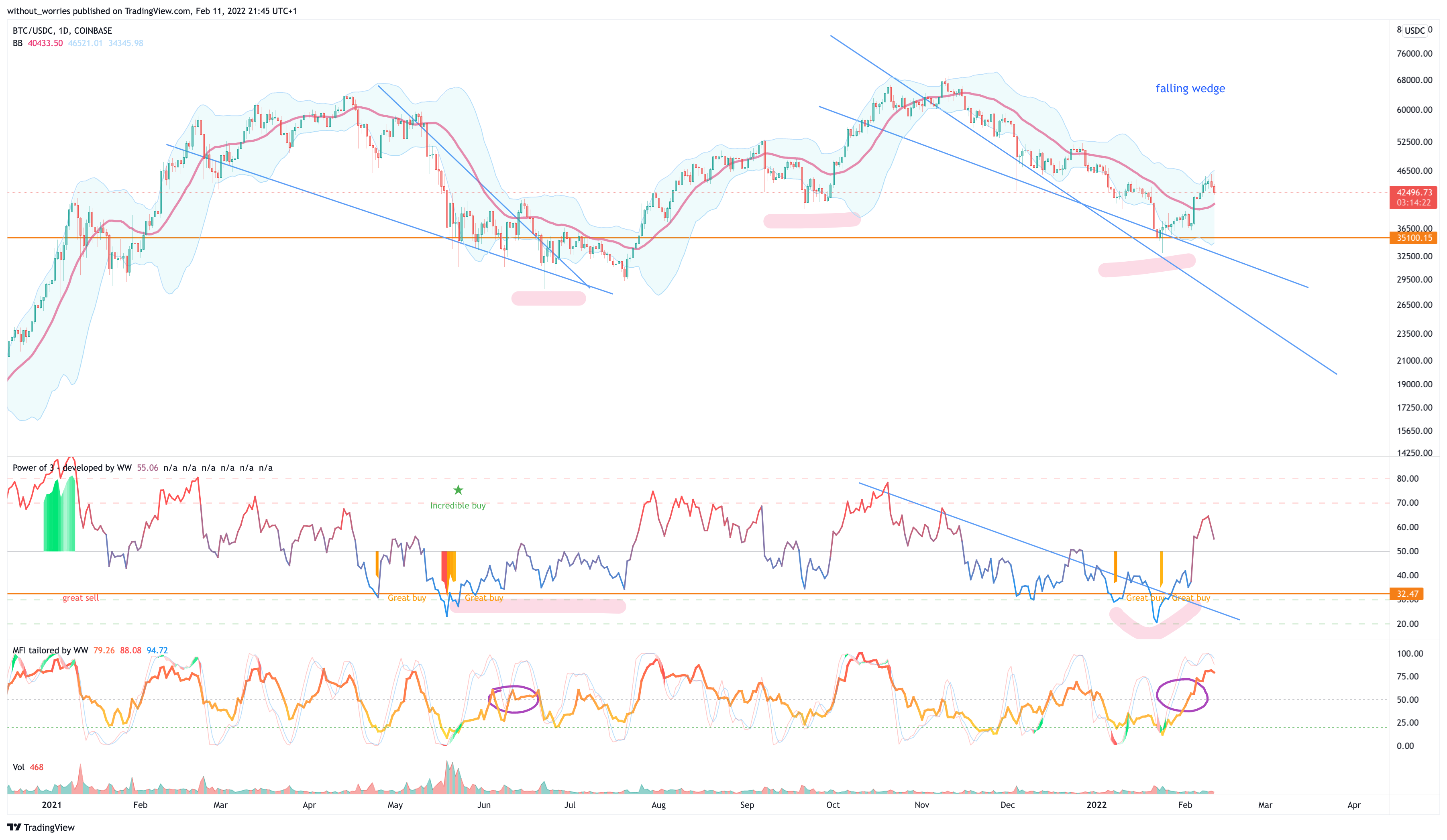Click the 'Incredible buy' label

(x=458, y=505)
